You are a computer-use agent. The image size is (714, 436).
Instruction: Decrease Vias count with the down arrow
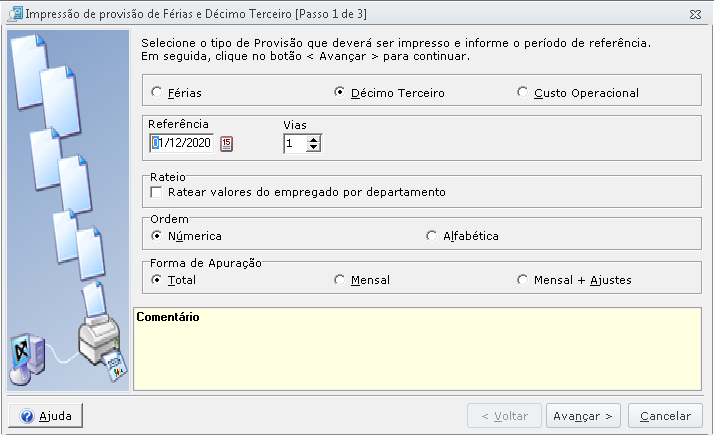click(313, 148)
